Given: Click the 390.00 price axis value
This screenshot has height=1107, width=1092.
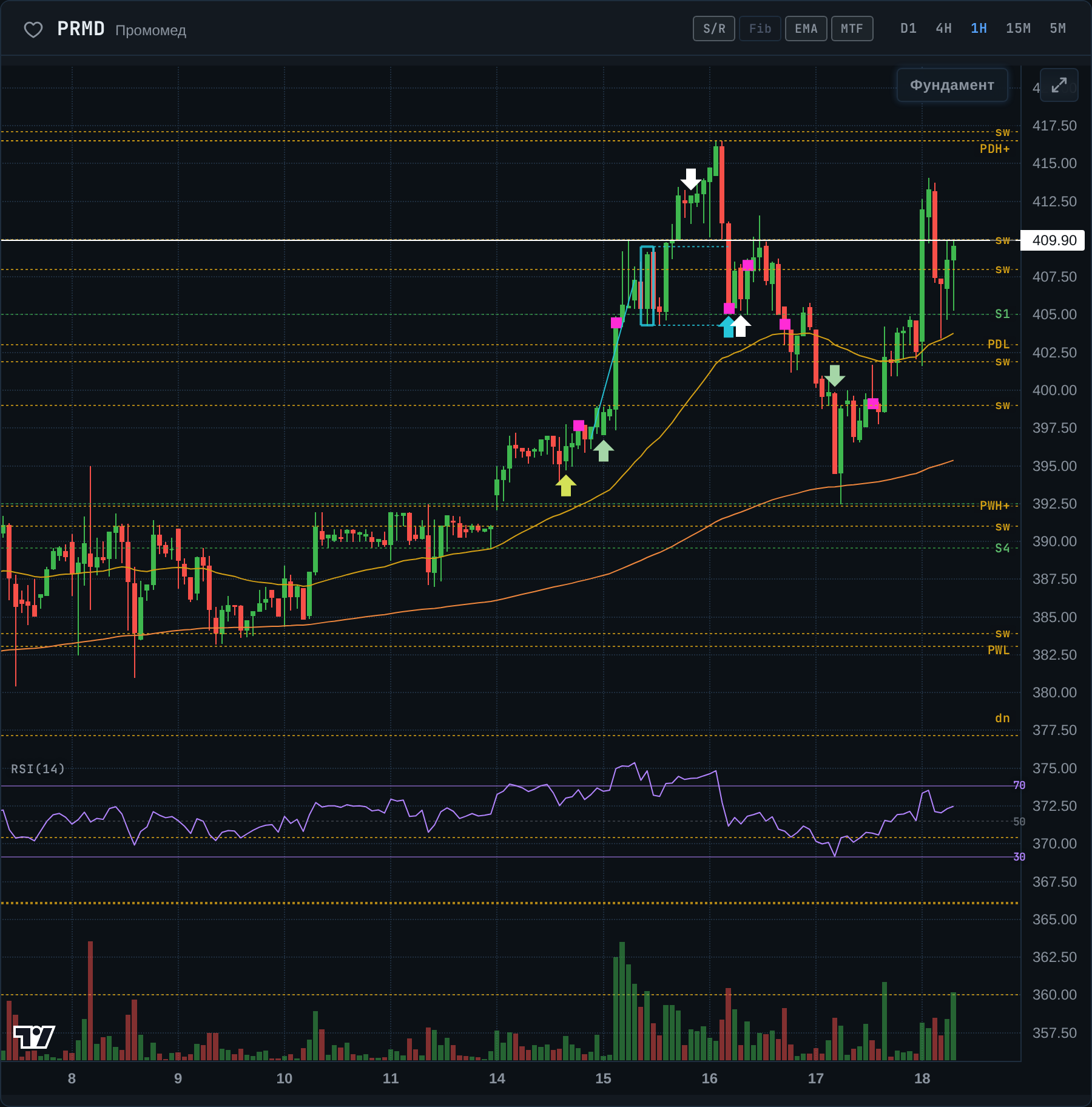Looking at the screenshot, I should coord(1054,541).
